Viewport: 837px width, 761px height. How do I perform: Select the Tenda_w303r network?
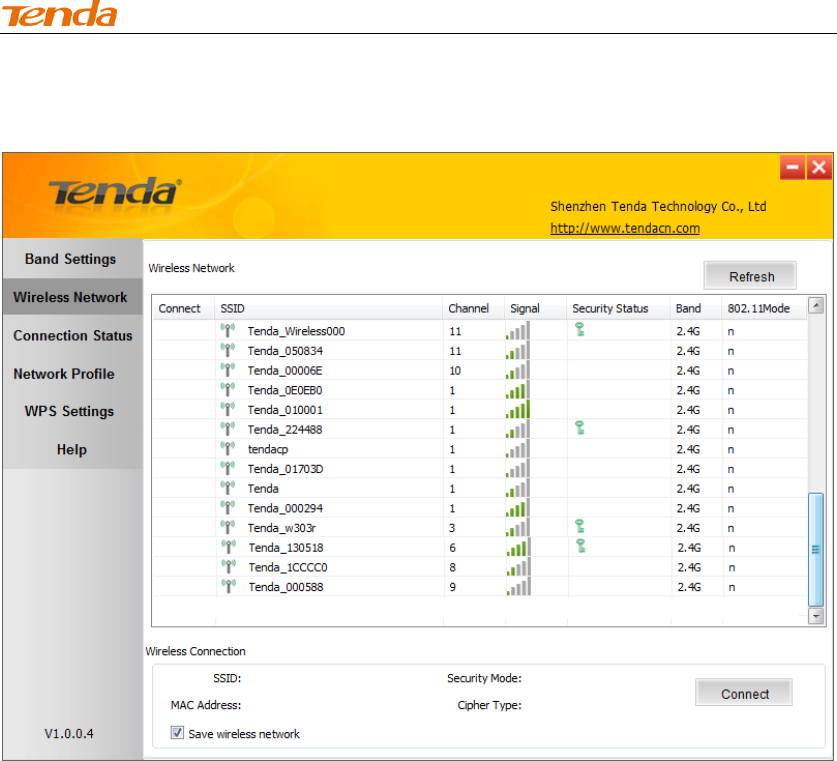[480, 528]
